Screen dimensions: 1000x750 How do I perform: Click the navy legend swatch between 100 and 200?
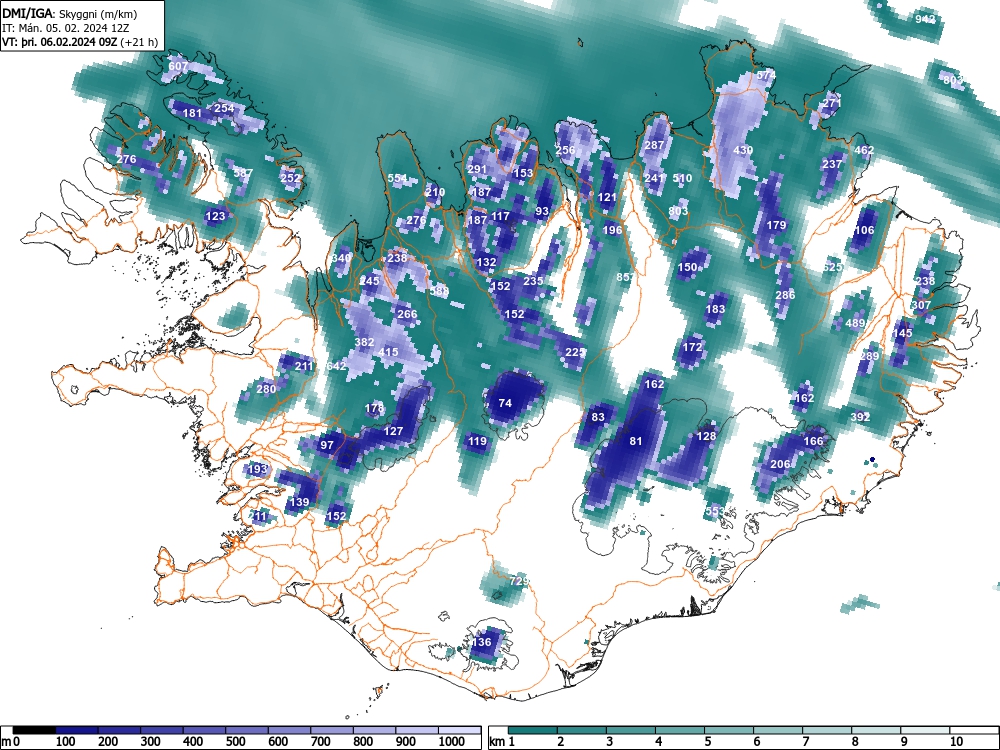(77, 730)
